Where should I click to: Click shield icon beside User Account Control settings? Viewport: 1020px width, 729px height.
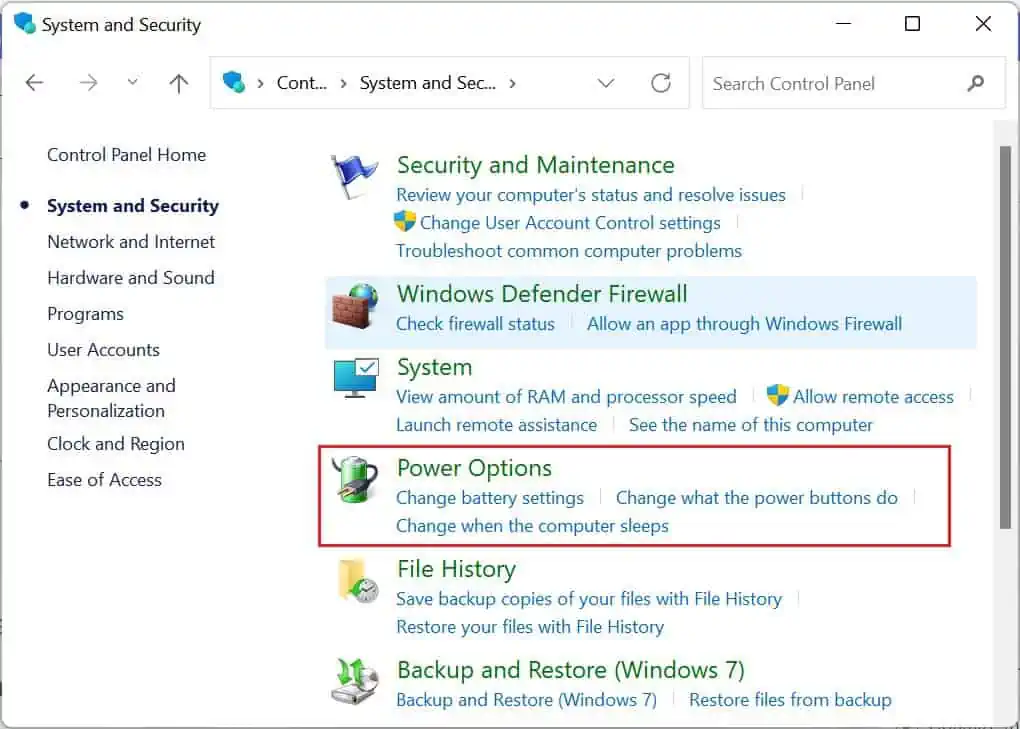pos(405,221)
